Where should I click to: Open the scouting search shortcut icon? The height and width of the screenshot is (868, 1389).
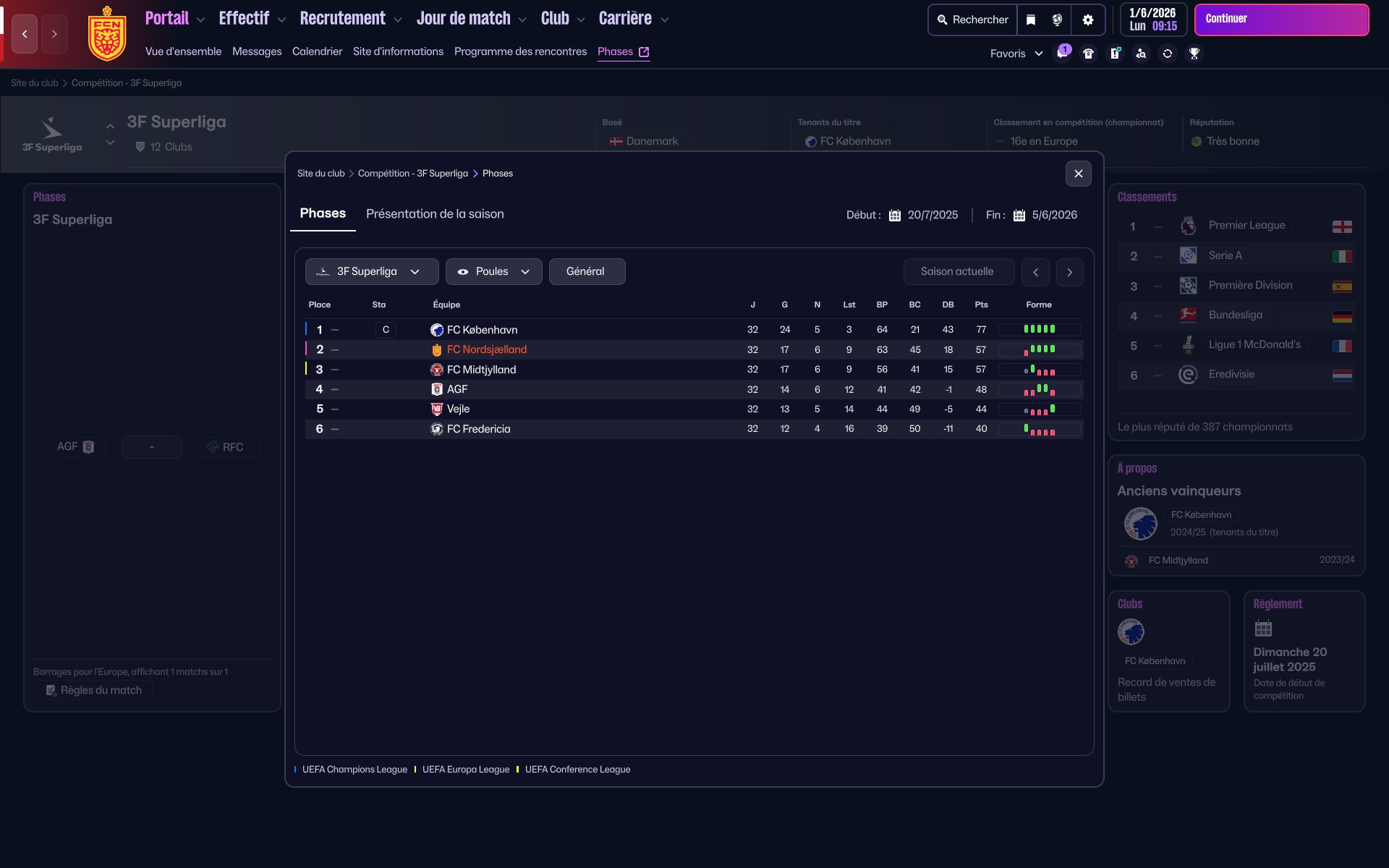point(1141,54)
